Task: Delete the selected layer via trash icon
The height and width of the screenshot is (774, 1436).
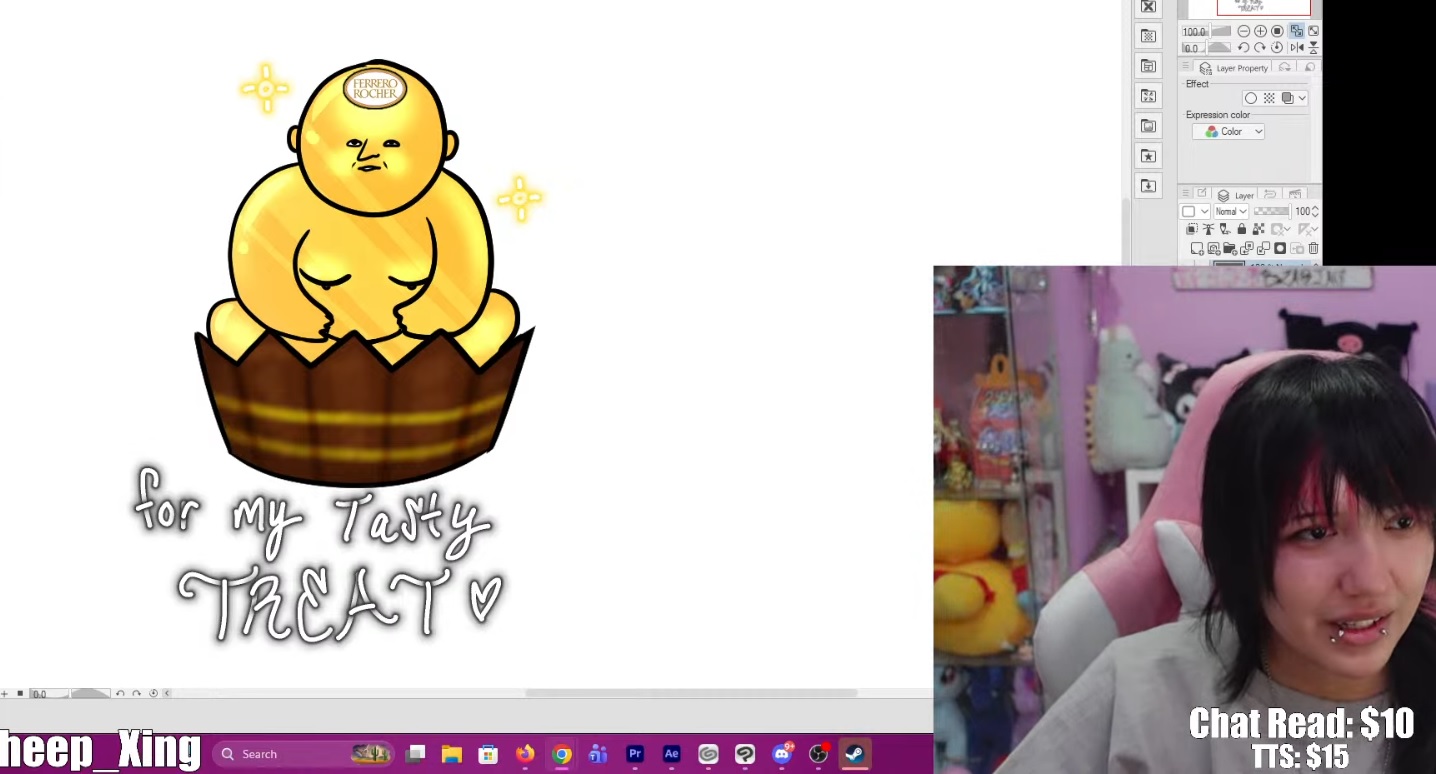Action: point(1313,249)
